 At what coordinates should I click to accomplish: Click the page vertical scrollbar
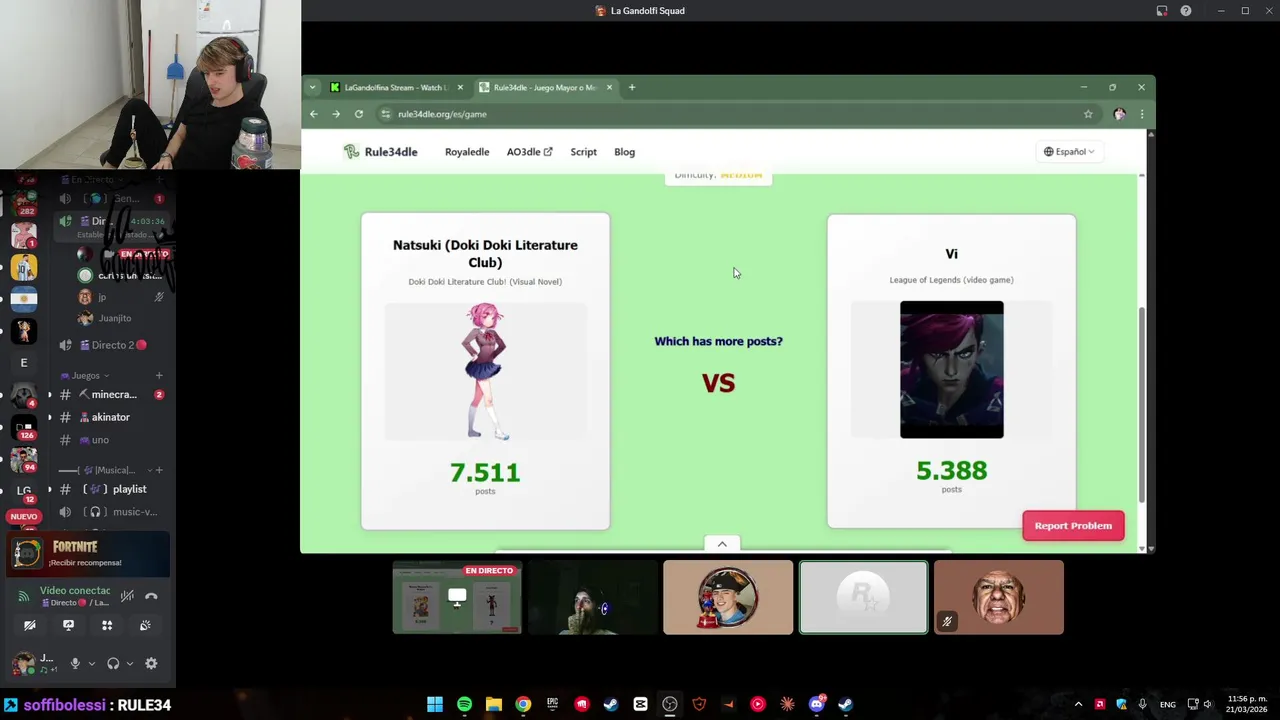click(x=1141, y=403)
